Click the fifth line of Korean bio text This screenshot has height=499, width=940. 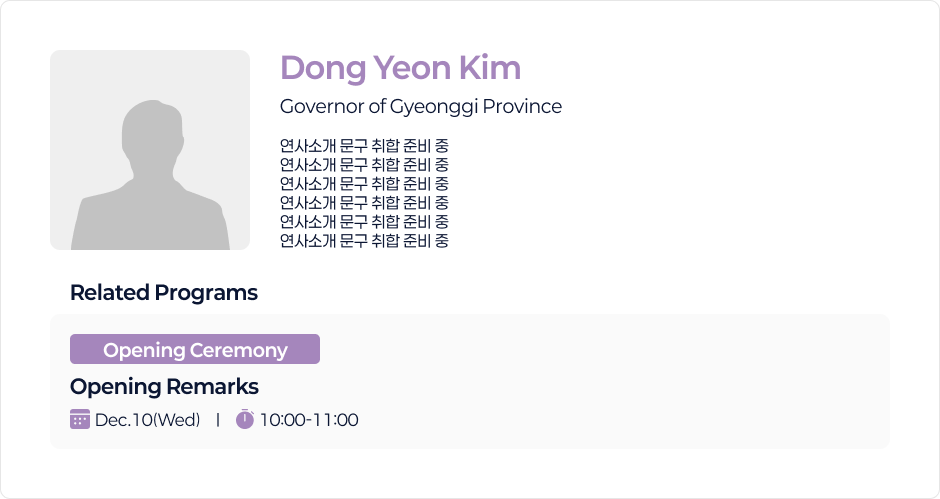pos(364,222)
